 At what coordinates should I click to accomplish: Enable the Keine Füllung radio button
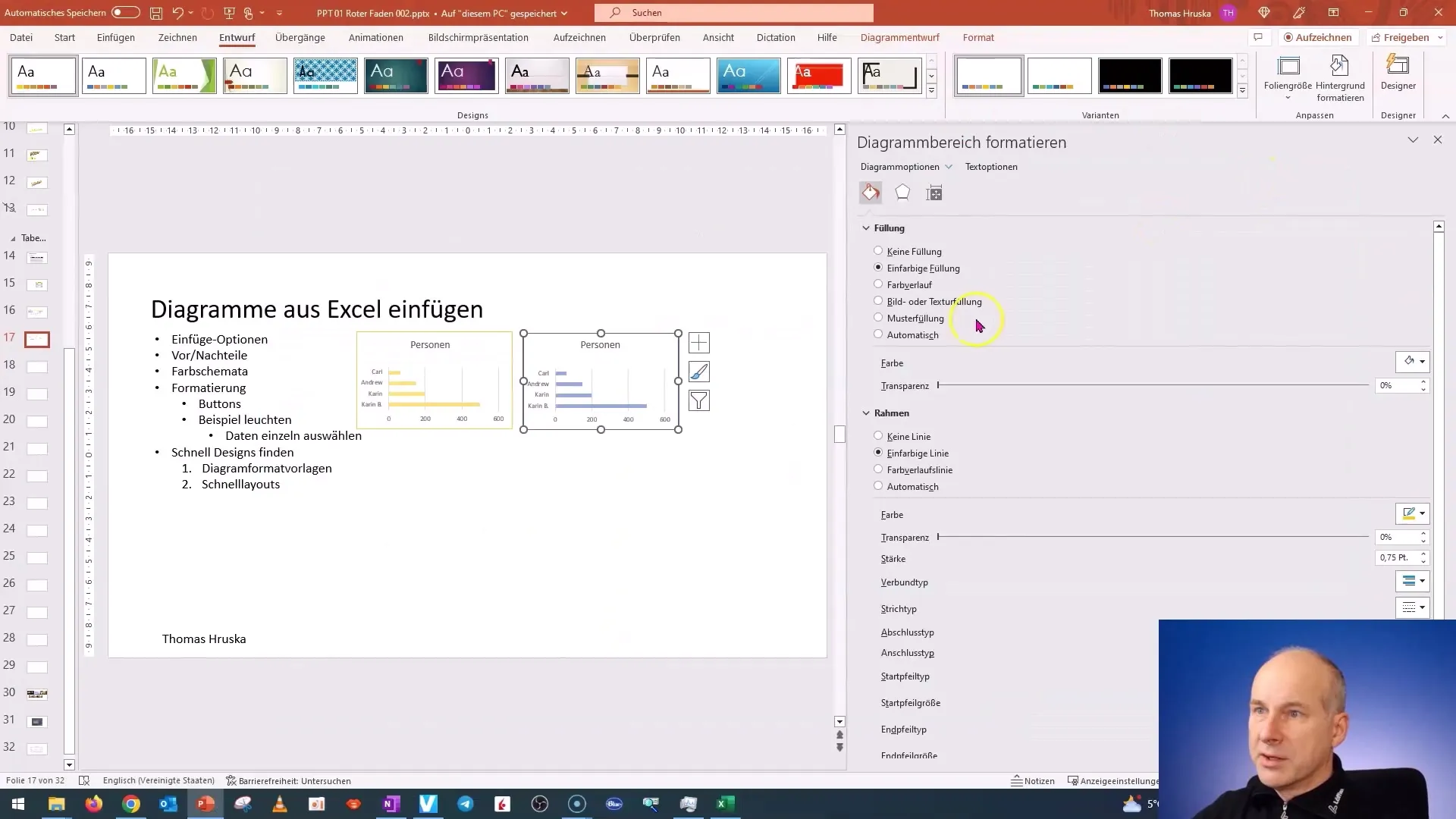coord(878,251)
